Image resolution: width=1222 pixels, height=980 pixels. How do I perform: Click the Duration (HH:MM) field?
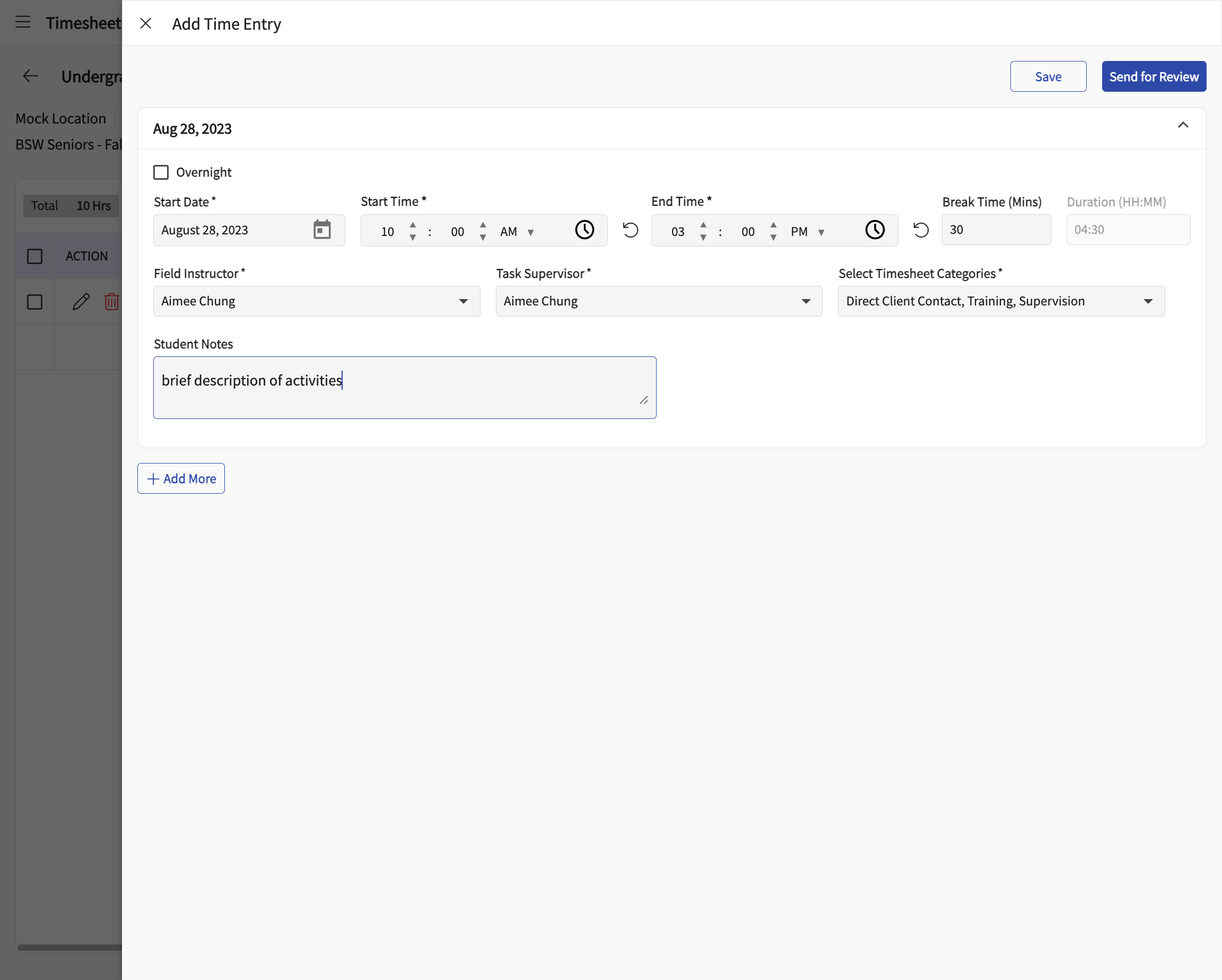(x=1128, y=230)
